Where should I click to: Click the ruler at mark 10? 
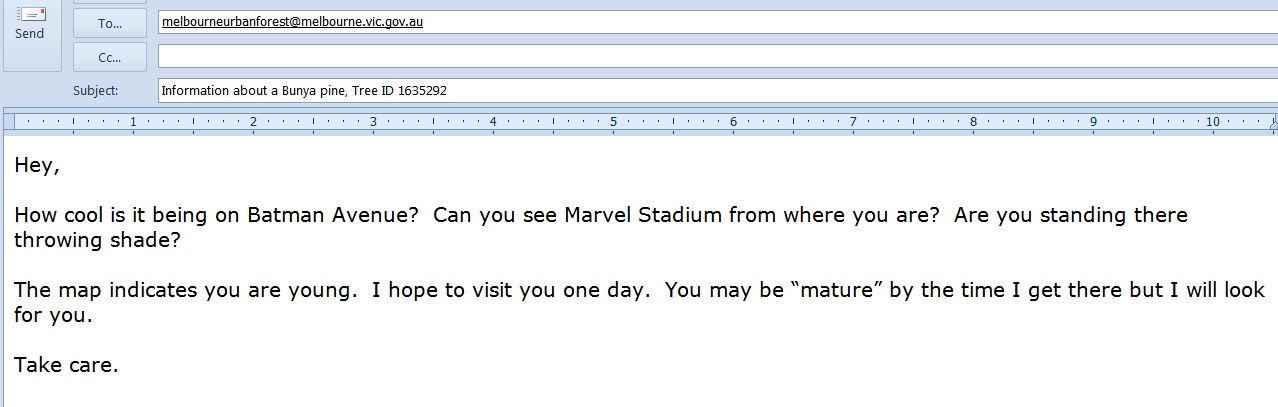1212,122
